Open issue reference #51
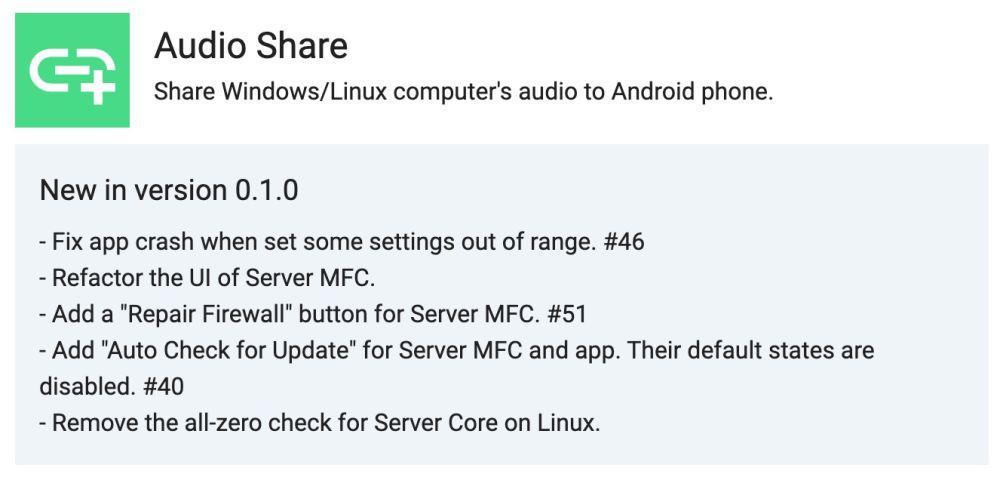The width and height of the screenshot is (1000, 477). 567,314
